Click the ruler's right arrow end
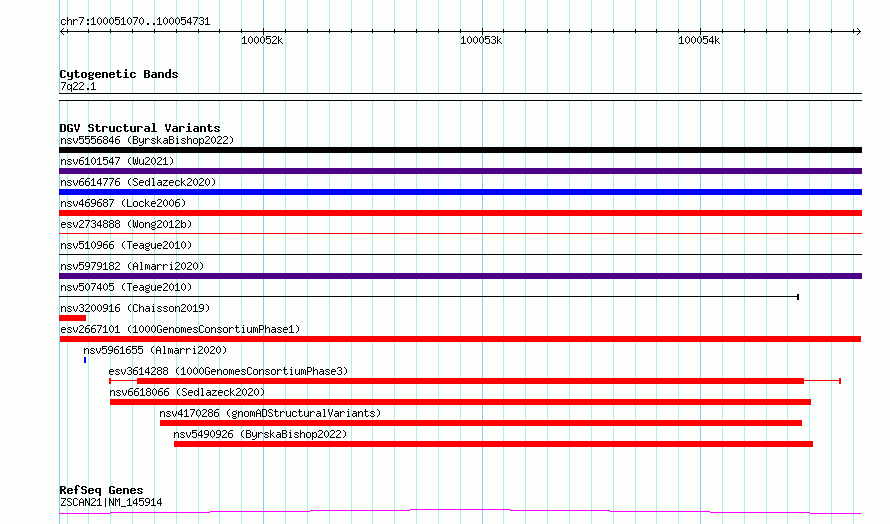890x524 pixels. pyautogui.click(x=858, y=32)
